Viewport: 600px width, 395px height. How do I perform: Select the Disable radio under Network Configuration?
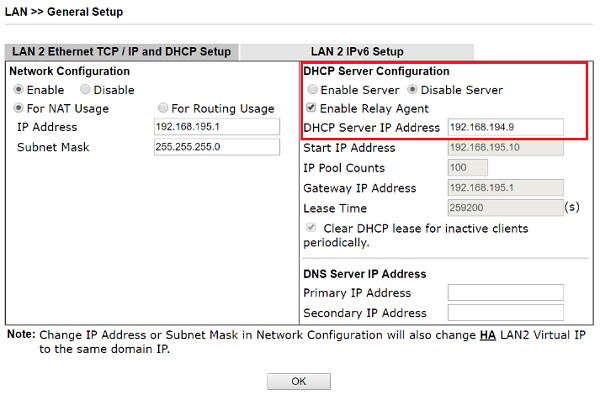pyautogui.click(x=85, y=90)
